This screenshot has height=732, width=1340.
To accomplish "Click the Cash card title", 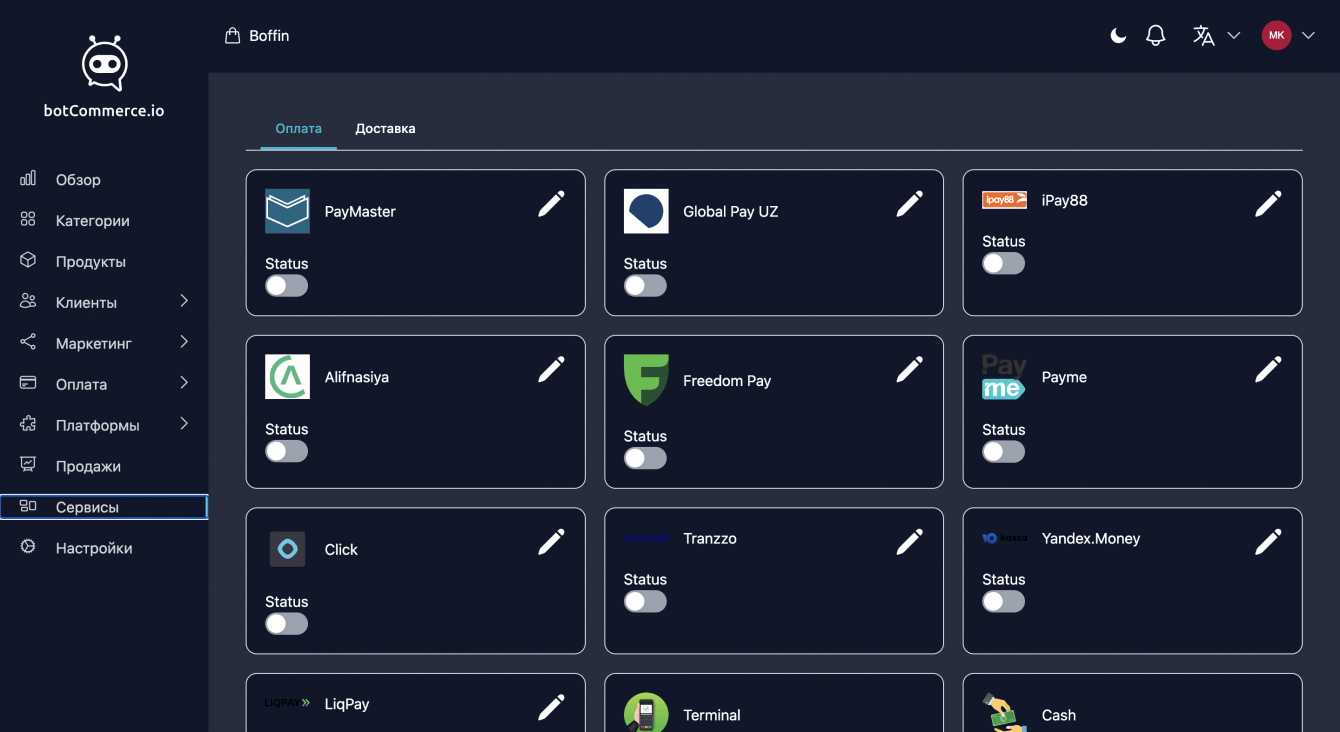I will [x=1059, y=715].
